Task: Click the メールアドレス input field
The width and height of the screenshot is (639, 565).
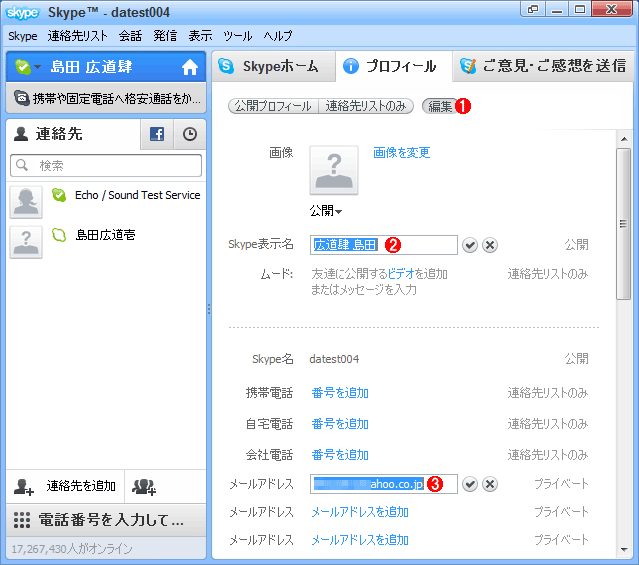Action: click(383, 484)
